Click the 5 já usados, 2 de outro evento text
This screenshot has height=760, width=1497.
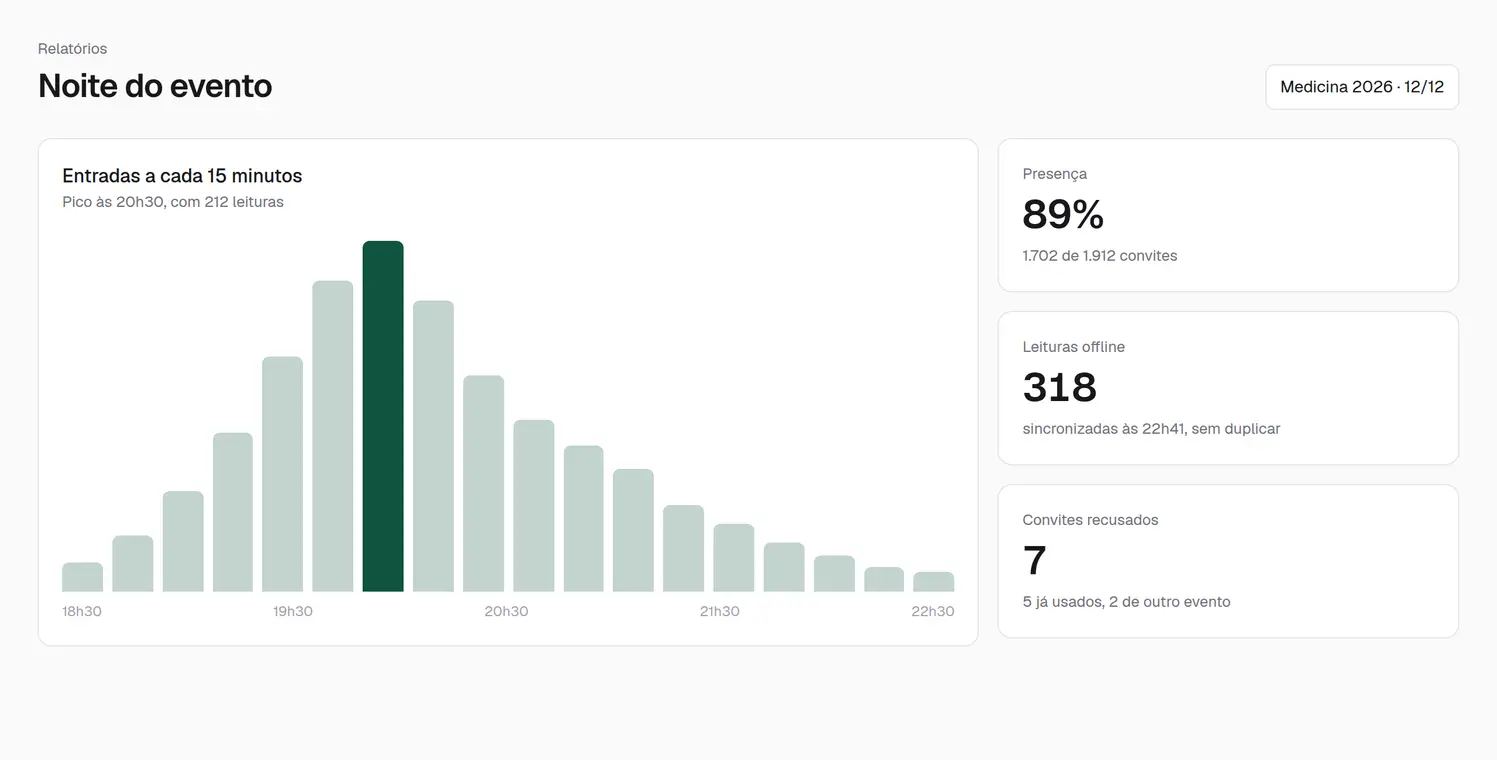(x=1127, y=602)
